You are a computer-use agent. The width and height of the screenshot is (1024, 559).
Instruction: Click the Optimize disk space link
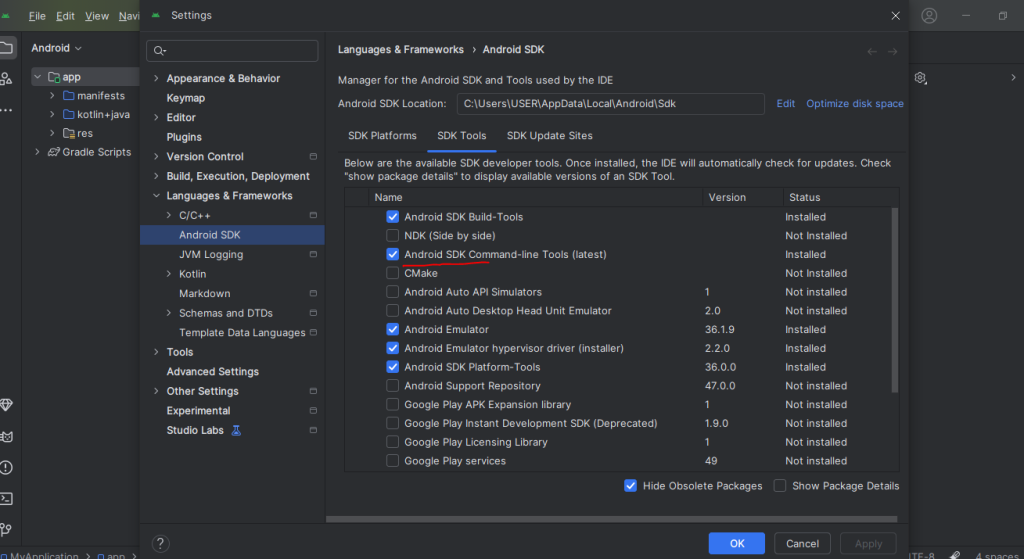click(x=854, y=104)
